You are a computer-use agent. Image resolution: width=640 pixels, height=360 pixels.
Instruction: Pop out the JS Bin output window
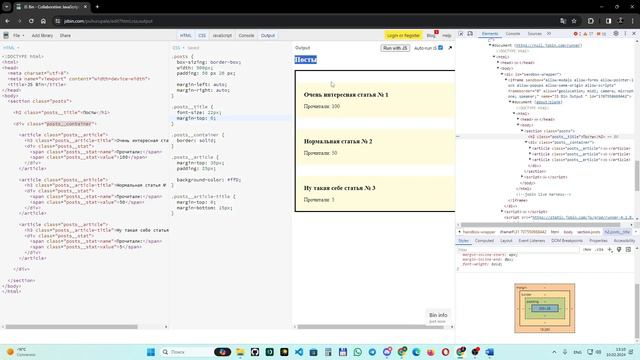[450, 48]
